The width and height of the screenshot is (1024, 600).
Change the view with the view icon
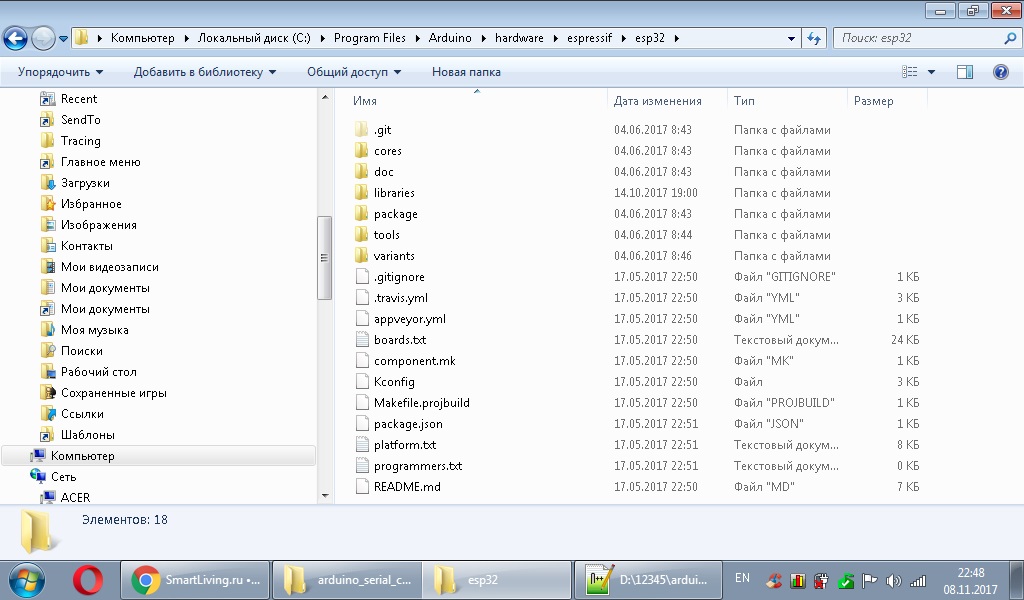click(x=909, y=72)
